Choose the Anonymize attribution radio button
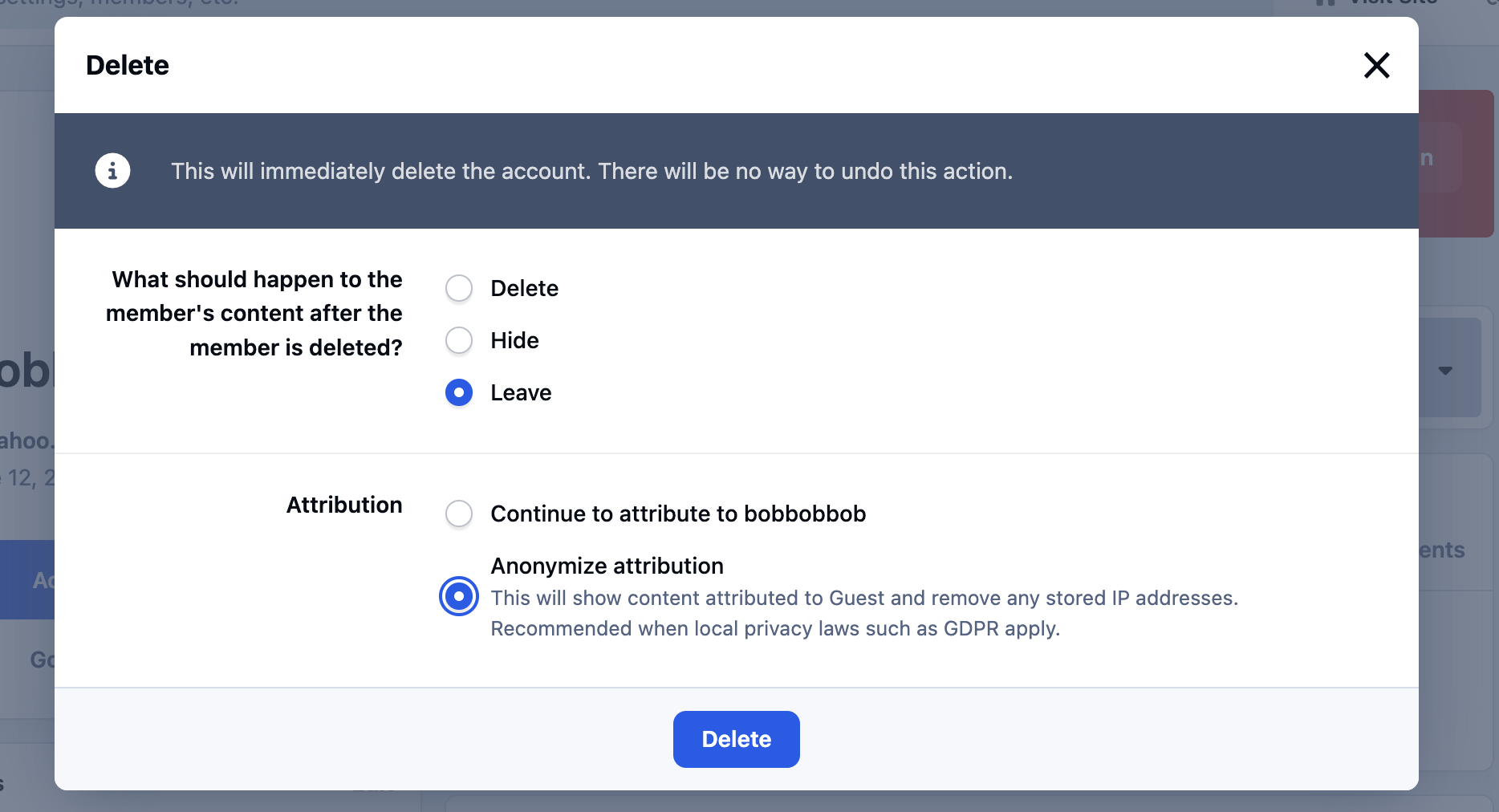The height and width of the screenshot is (812, 1499). tap(459, 596)
